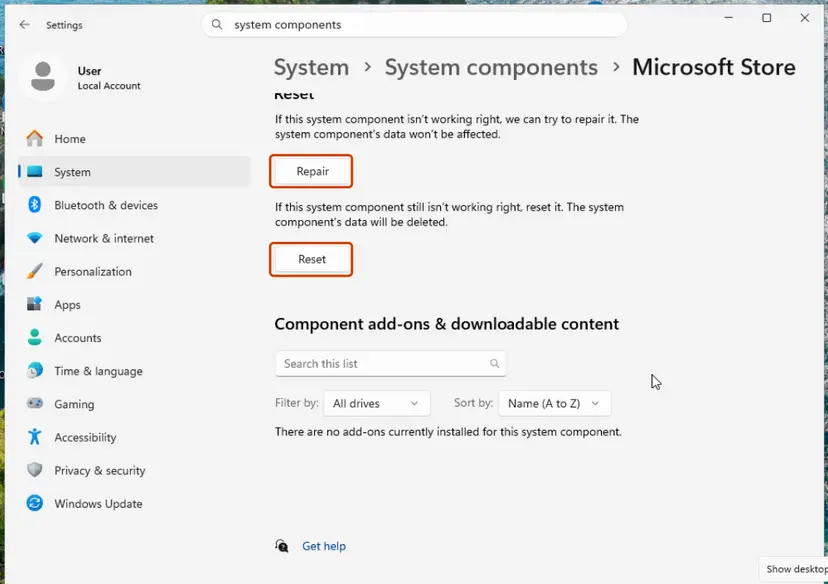Click the top search box with system components
Image resolution: width=828 pixels, height=584 pixels.
pos(414,24)
